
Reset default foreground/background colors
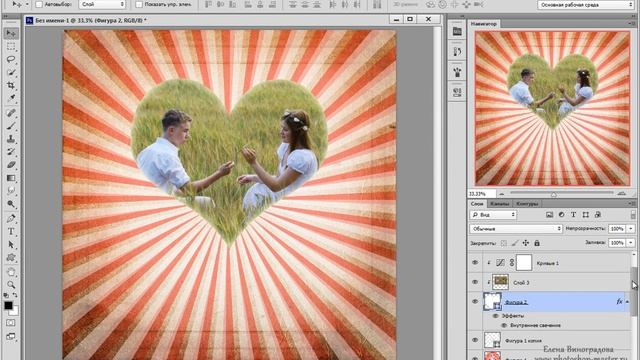(x=6, y=295)
